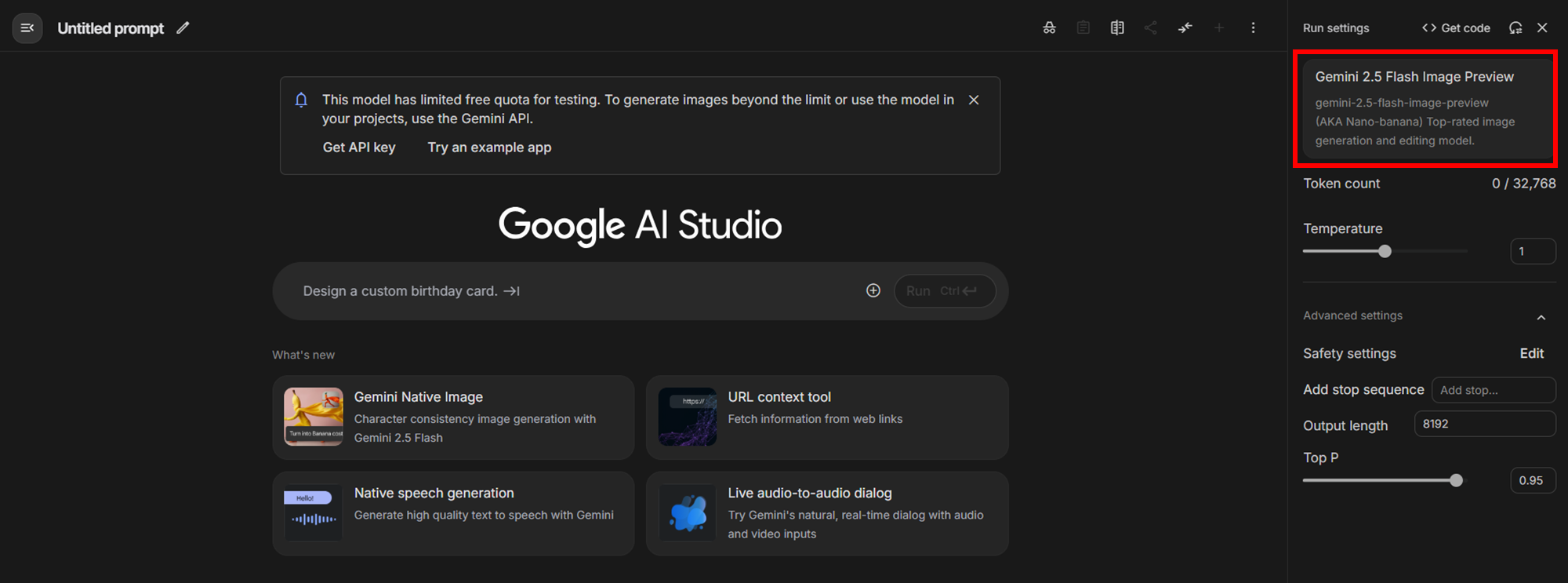The image size is (1568, 583).
Task: Click the Native speech generation thumbnail
Action: [x=314, y=512]
